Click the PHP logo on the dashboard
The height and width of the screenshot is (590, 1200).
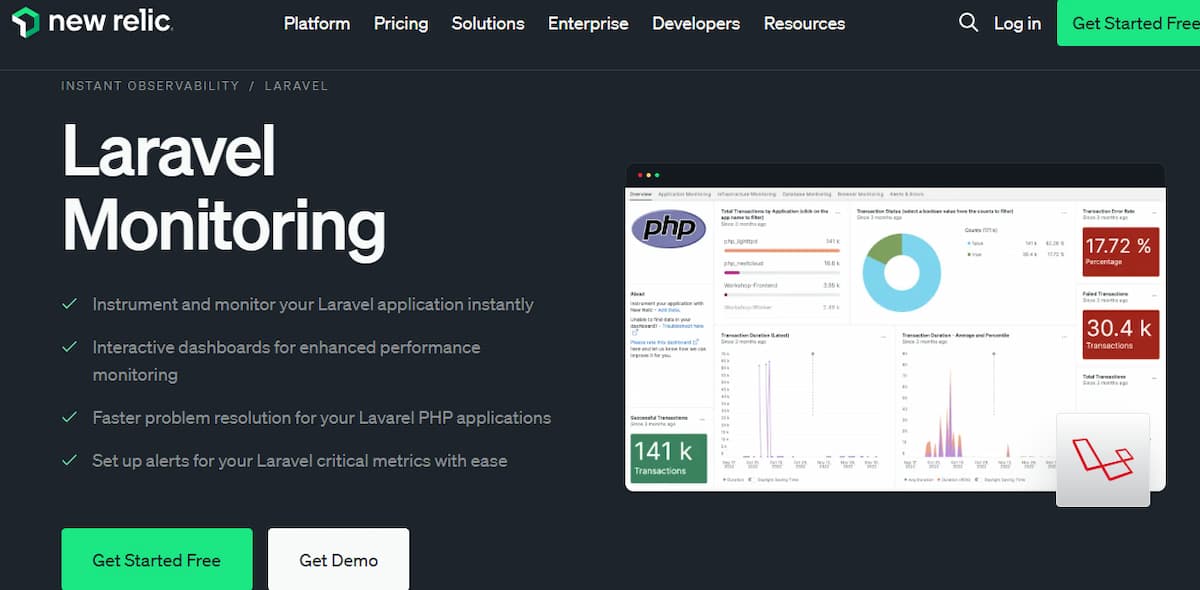pos(667,228)
